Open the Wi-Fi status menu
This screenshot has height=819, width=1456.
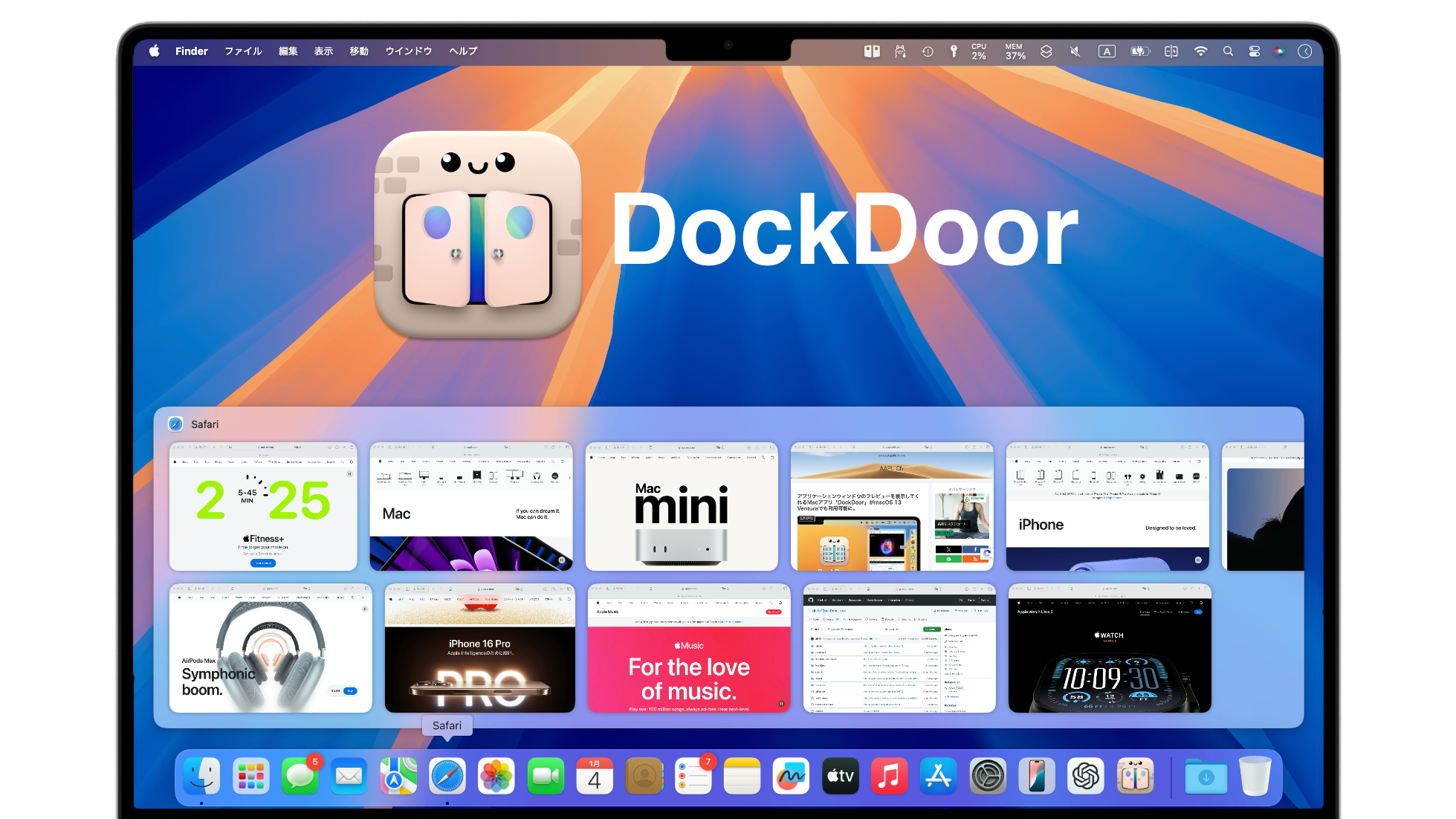[x=1200, y=51]
